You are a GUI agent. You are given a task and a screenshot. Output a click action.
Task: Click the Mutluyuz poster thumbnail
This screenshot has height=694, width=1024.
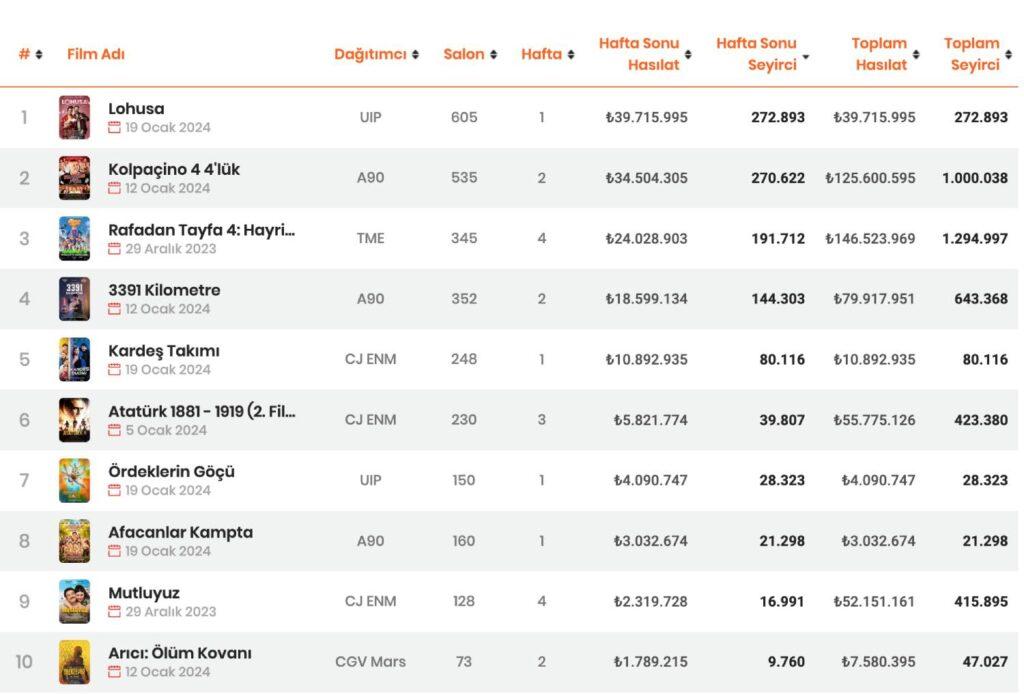(74, 601)
